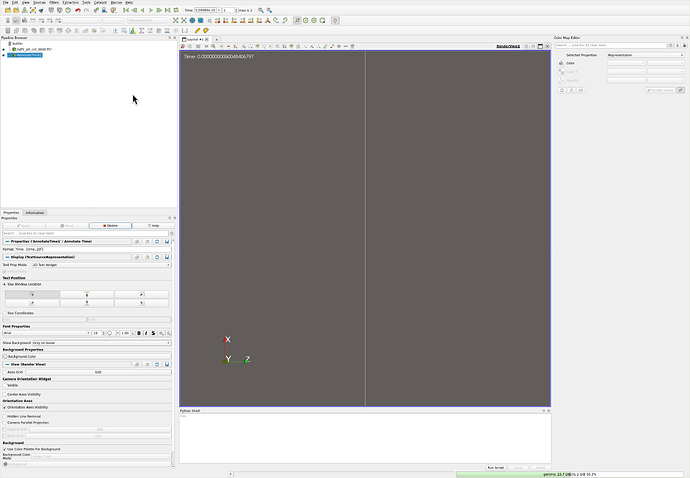Image resolution: width=690 pixels, height=478 pixels.
Task: Open the greyed Representation toolbar combo box
Action: 147,20
